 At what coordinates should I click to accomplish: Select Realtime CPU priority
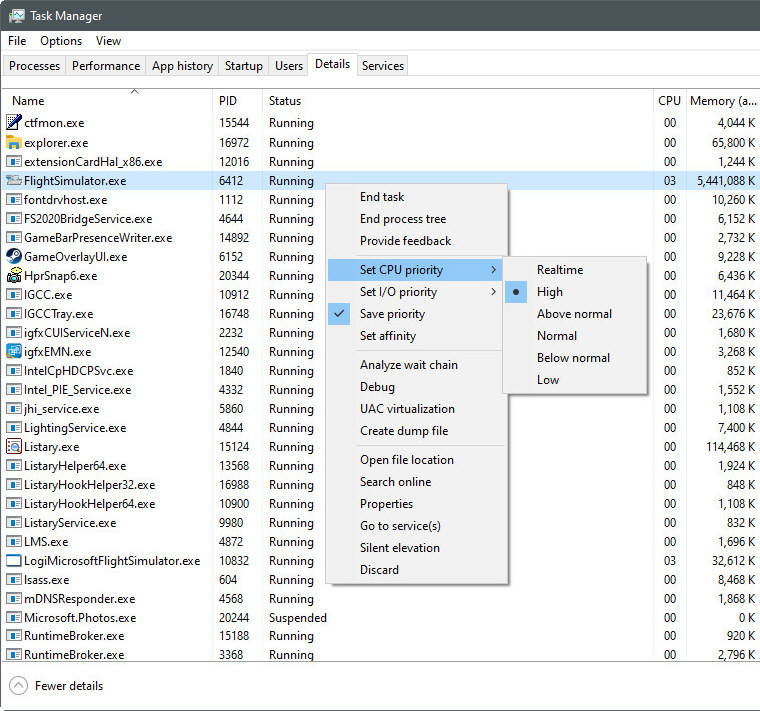coord(559,270)
